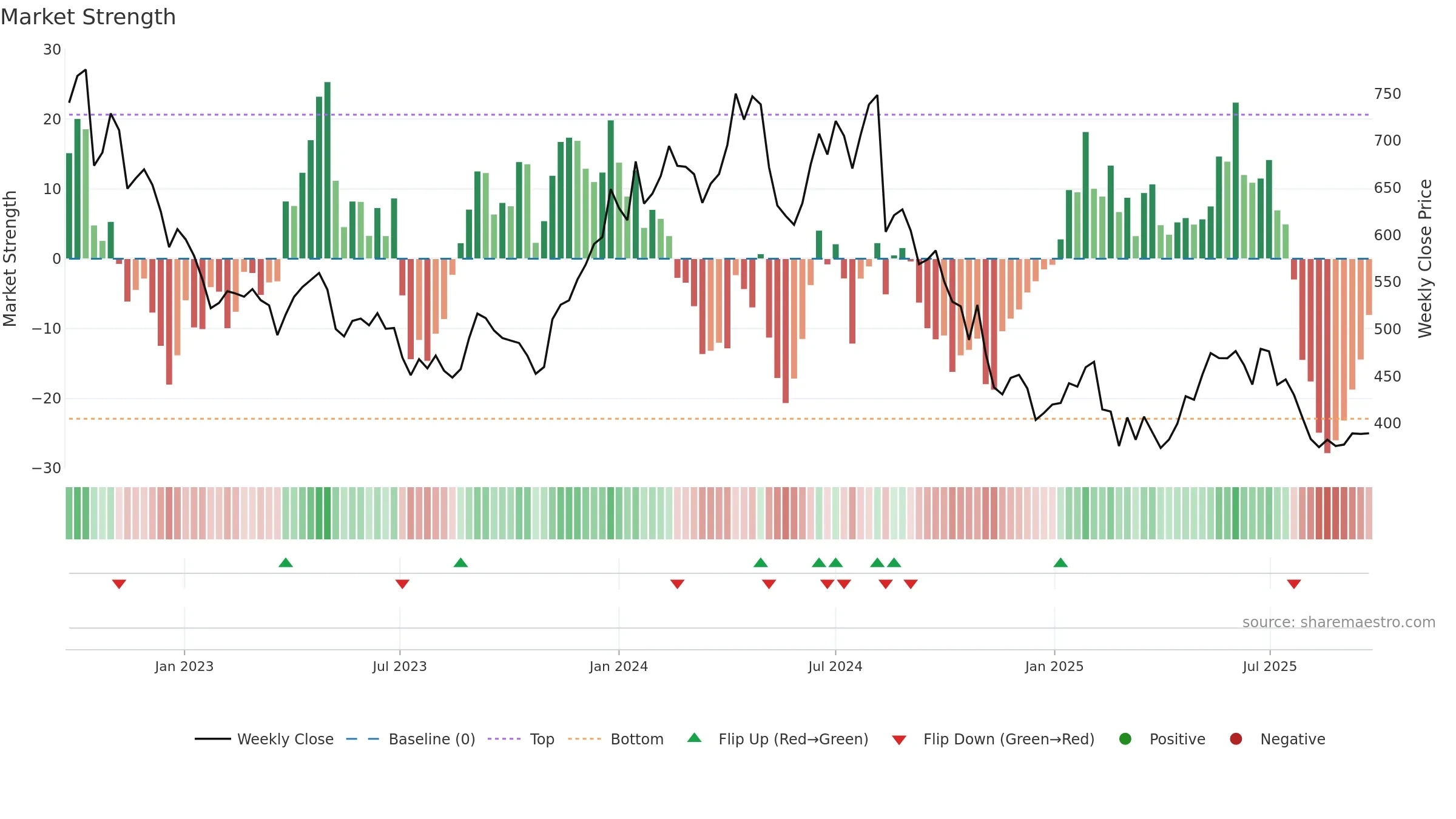Toggle the Top legend label
The width and height of the screenshot is (1456, 819).
point(542,740)
